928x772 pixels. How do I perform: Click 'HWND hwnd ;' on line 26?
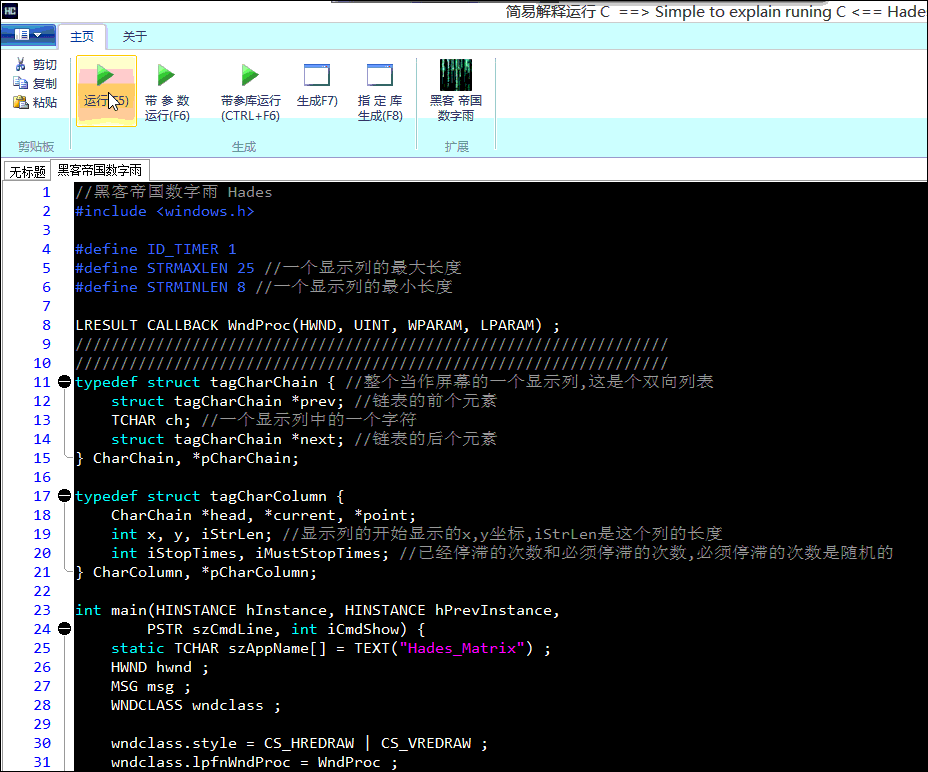[x=160, y=667]
